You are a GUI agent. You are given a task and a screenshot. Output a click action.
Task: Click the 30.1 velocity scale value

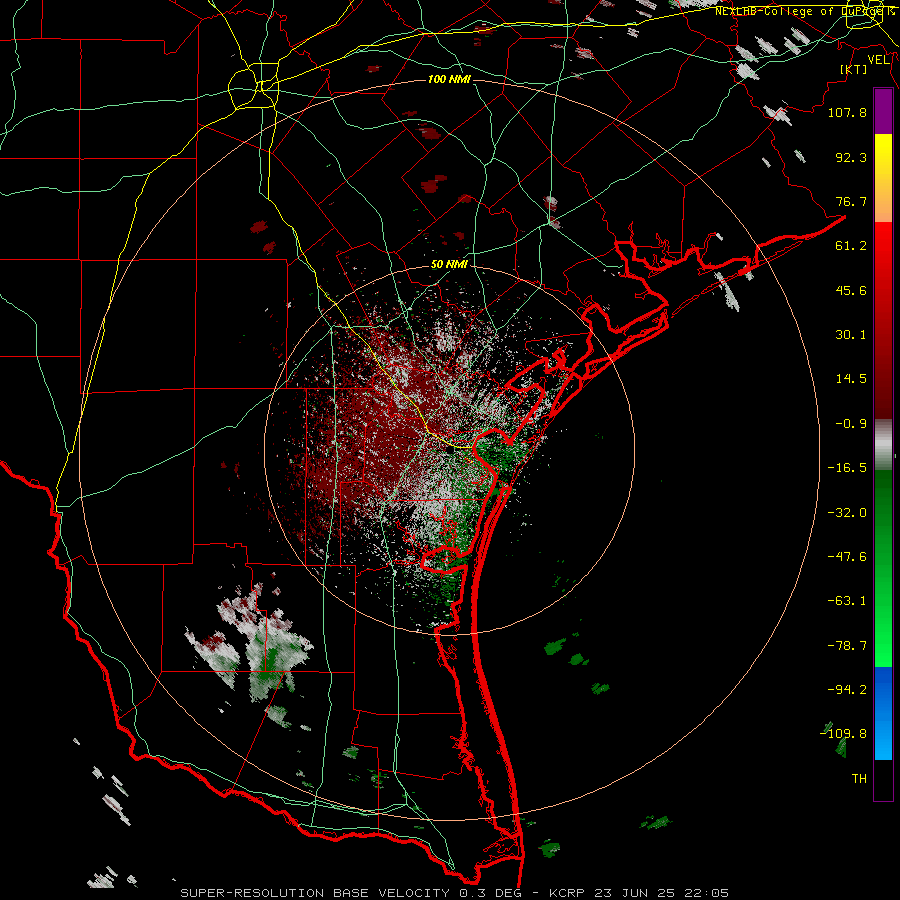851,335
